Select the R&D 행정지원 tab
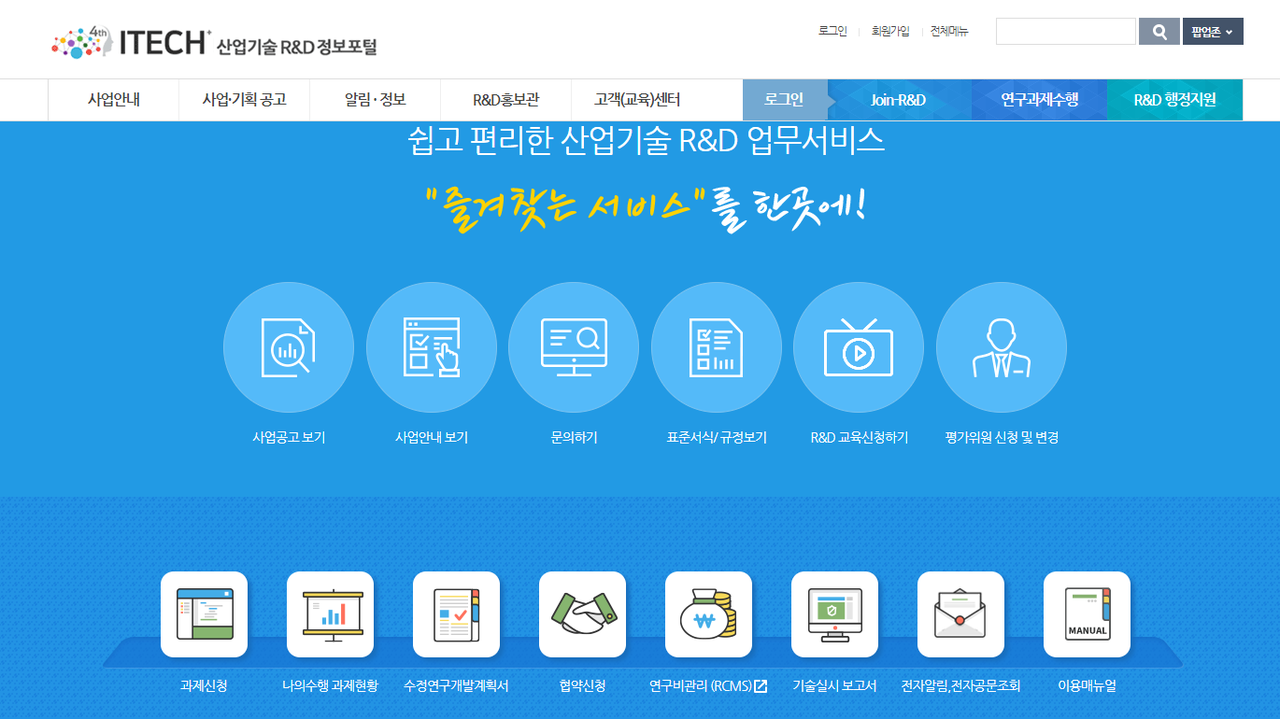 [x=1175, y=100]
